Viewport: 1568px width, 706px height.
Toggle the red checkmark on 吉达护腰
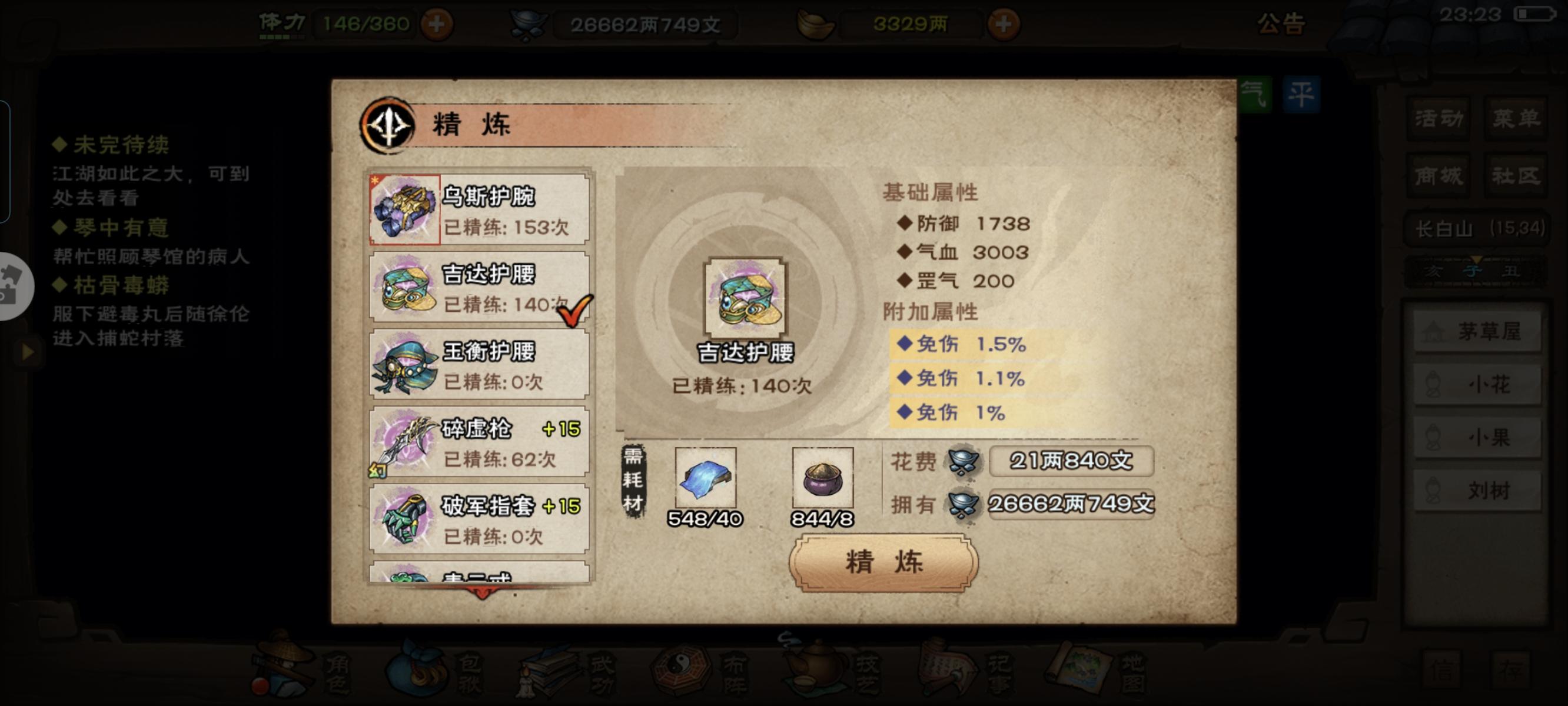(574, 310)
